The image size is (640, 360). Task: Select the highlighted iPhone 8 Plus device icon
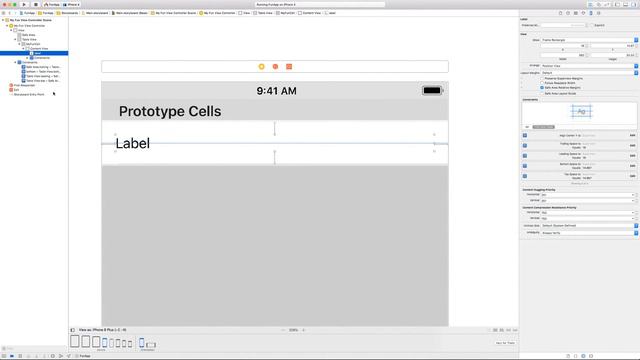coord(104,343)
